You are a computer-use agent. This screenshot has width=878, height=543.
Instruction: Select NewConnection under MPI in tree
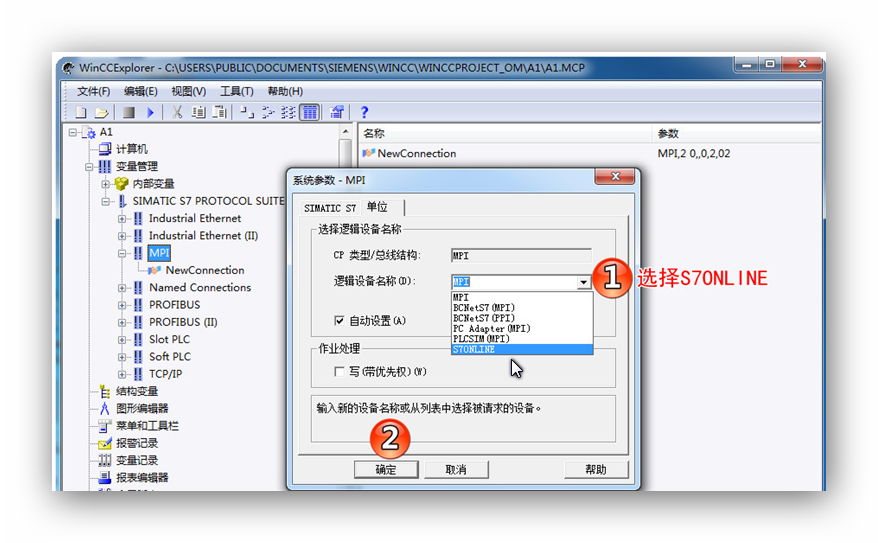click(205, 270)
